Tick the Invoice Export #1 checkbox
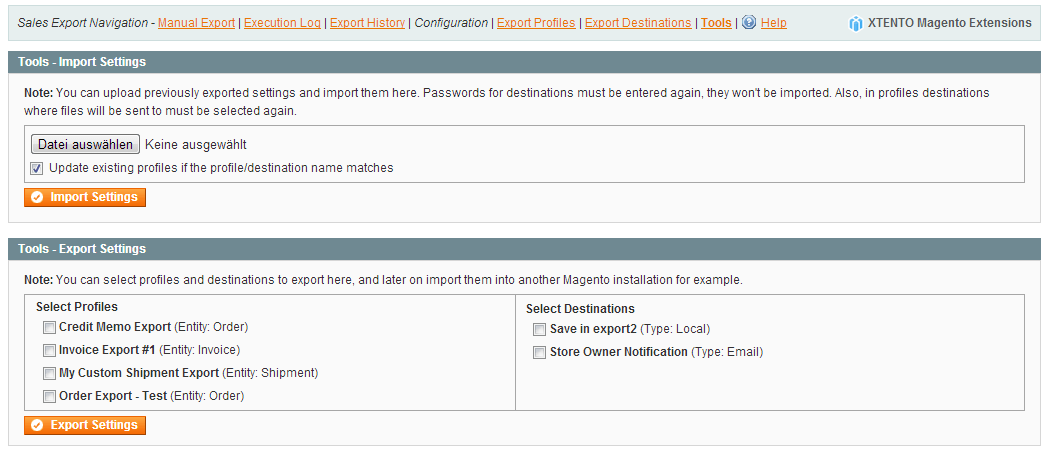Image resolution: width=1048 pixels, height=450 pixels. (49, 350)
